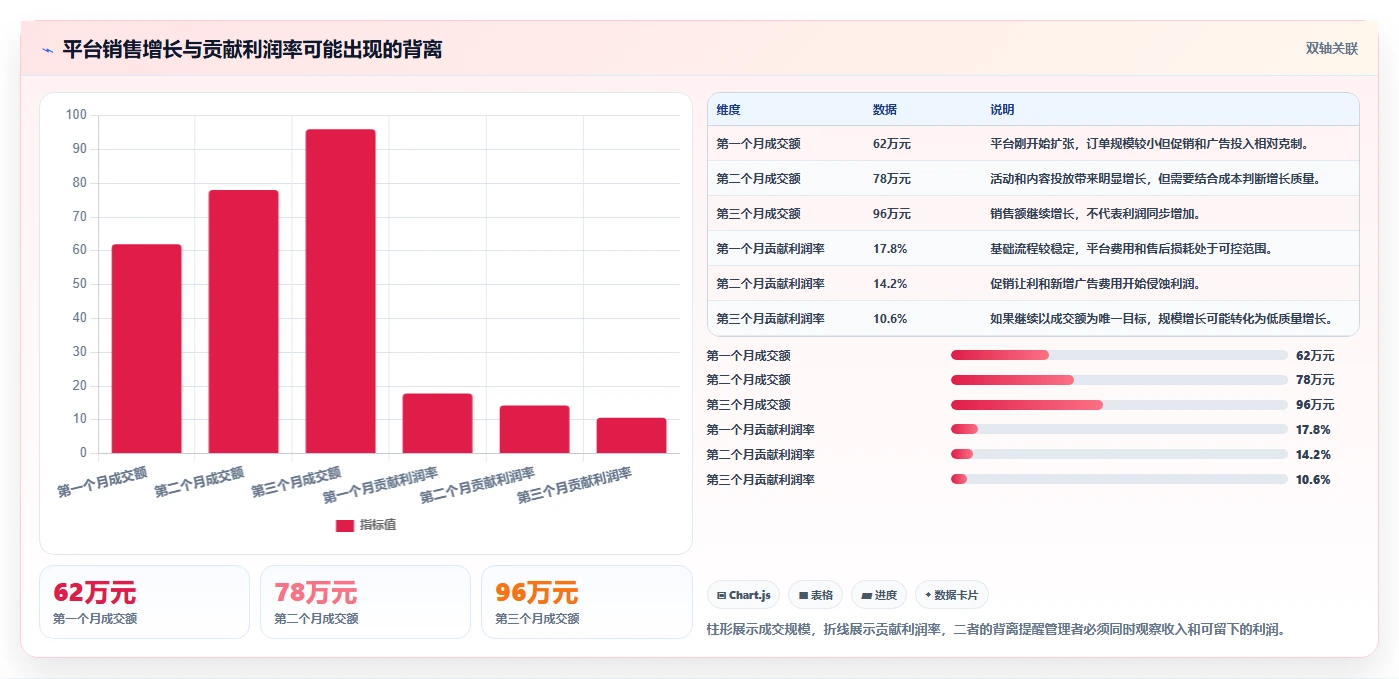Click the 进度 chip

point(879,595)
